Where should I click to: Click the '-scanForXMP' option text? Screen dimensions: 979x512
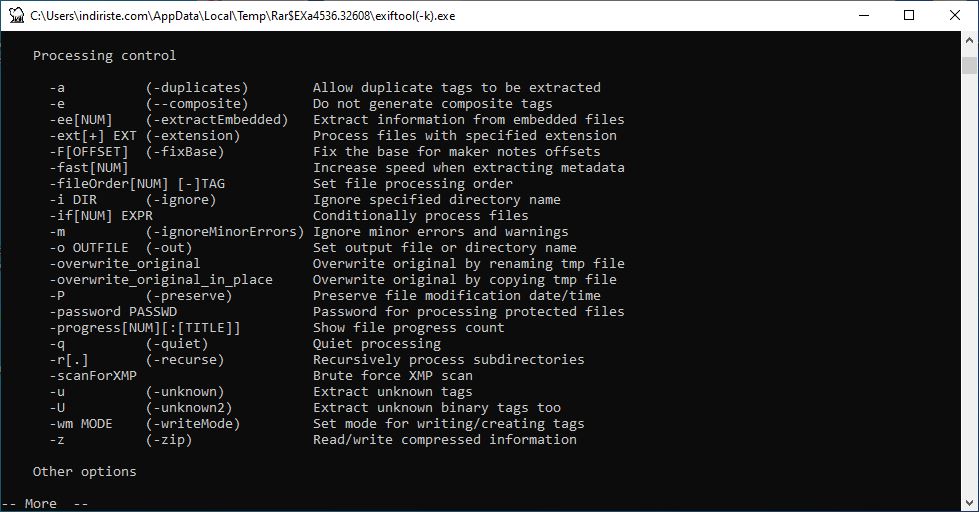coord(93,376)
